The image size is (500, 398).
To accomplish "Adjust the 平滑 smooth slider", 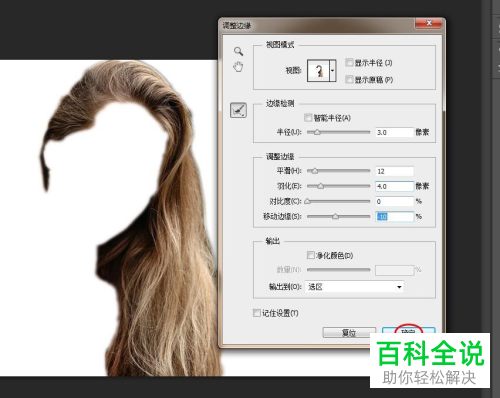I will pyautogui.click(x=338, y=171).
